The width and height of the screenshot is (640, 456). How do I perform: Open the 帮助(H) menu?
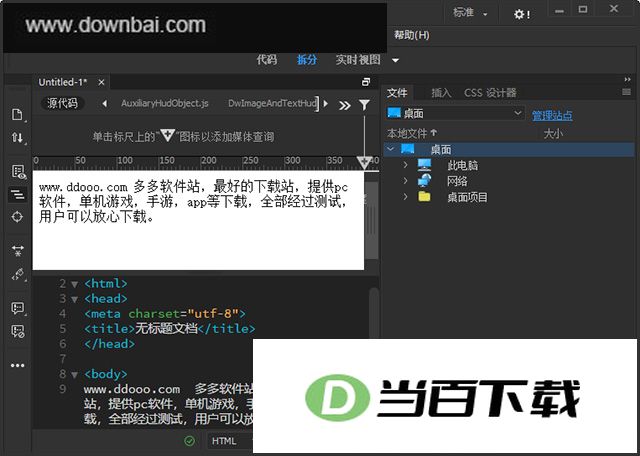point(411,35)
